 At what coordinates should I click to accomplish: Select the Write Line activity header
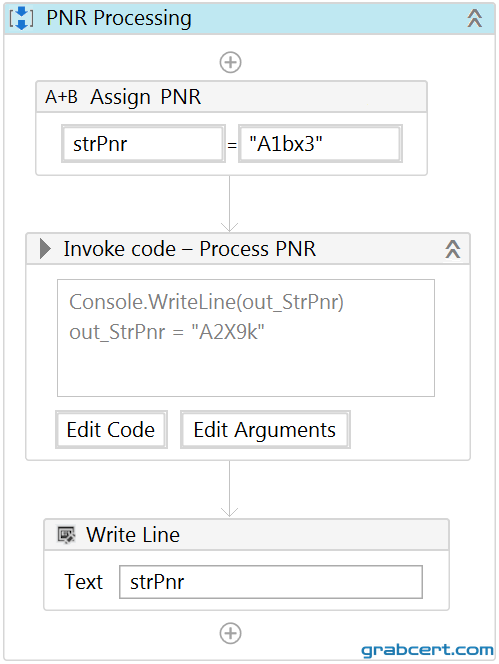pos(246,535)
